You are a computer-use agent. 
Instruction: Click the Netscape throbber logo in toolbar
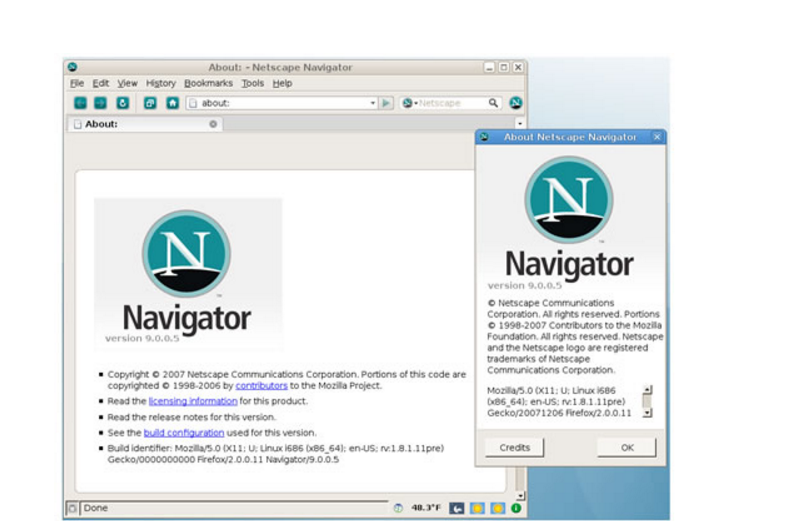click(x=515, y=103)
